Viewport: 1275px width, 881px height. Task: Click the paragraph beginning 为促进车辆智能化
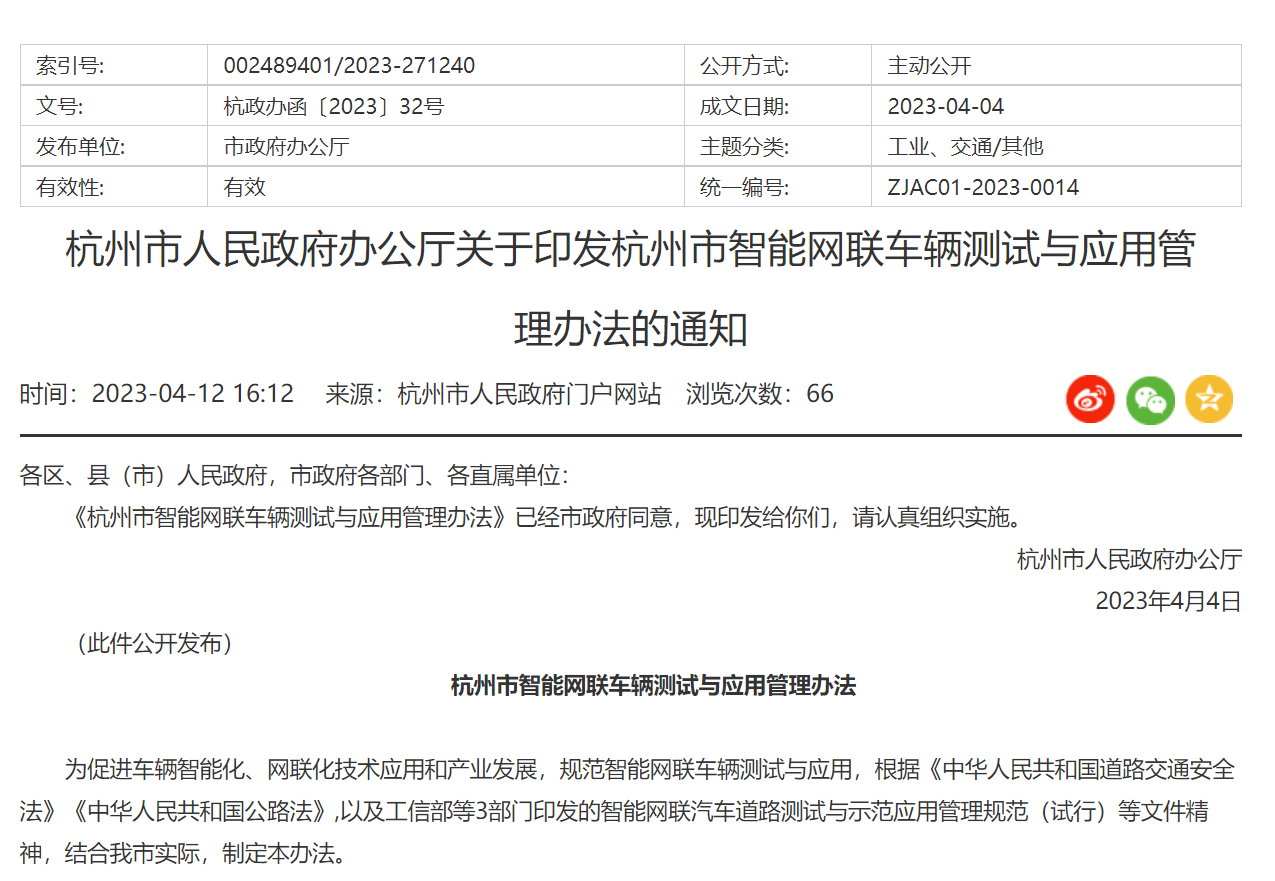point(627,812)
